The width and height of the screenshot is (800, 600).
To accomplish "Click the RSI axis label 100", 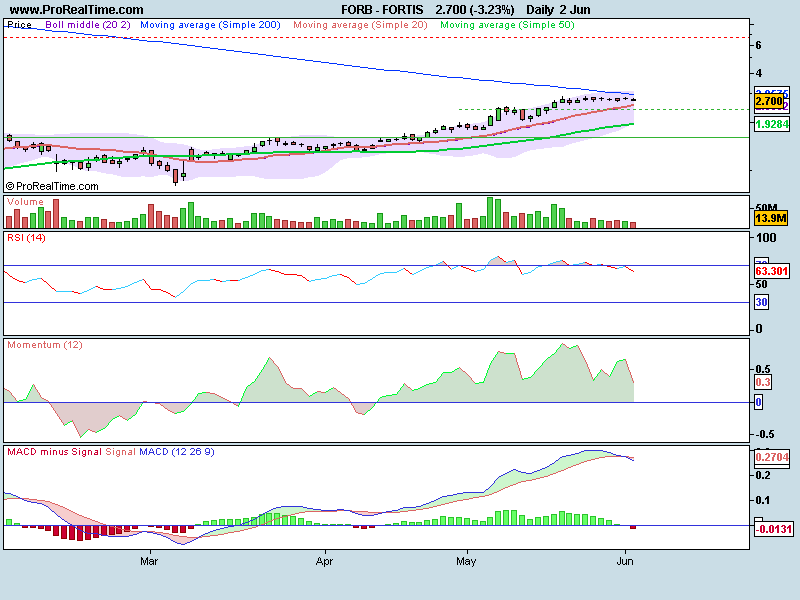I will click(766, 237).
